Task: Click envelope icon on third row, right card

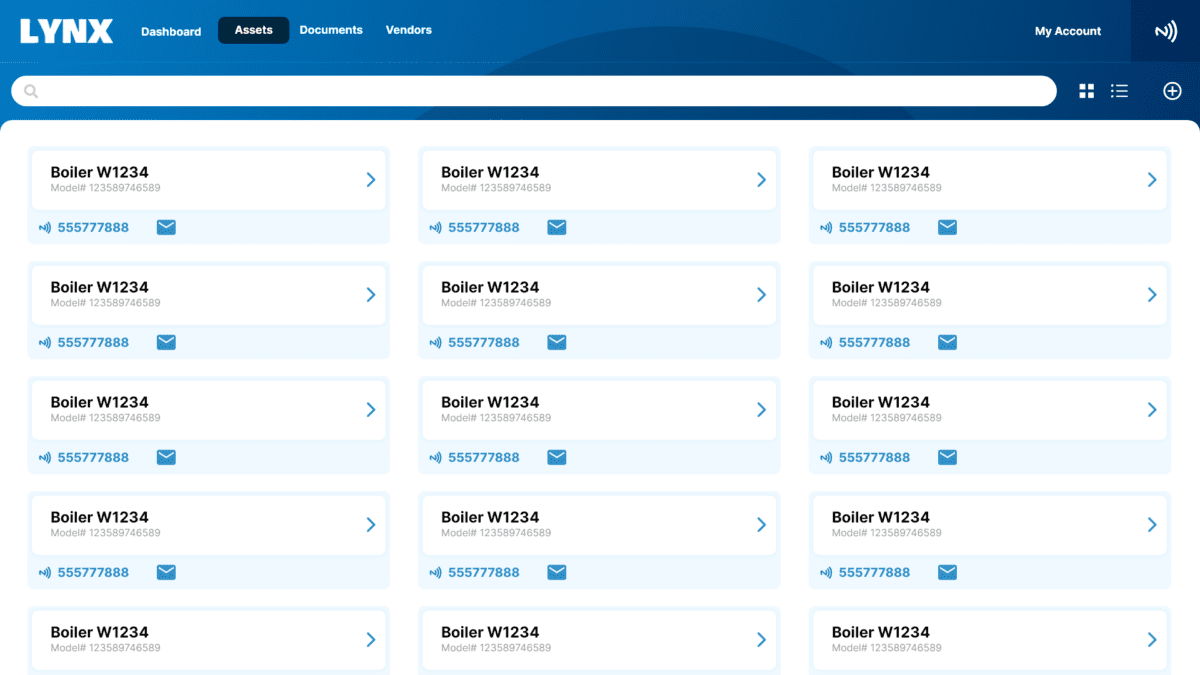Action: pos(947,457)
